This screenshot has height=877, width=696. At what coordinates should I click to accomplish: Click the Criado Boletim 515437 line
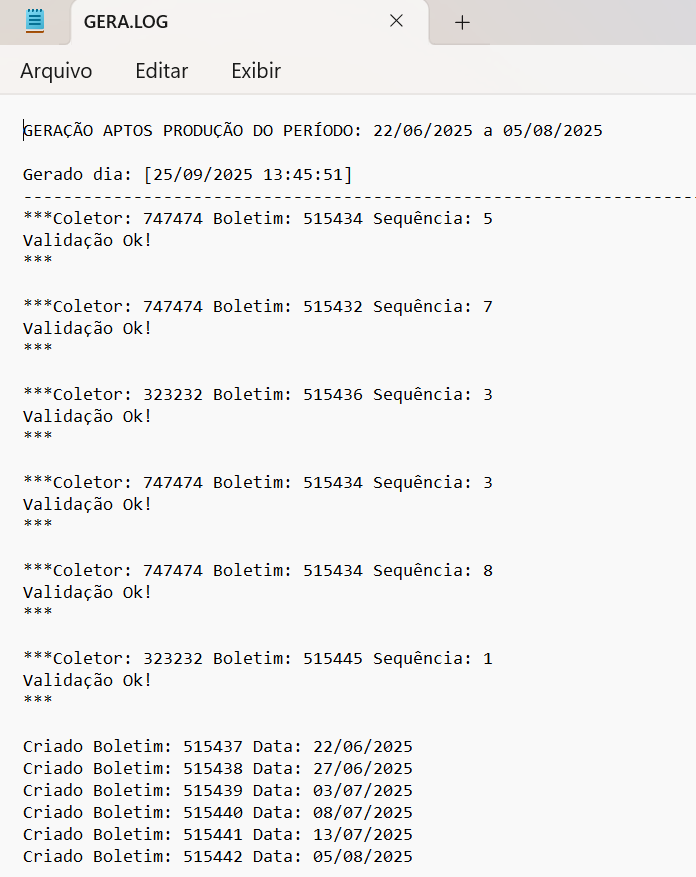tap(217, 747)
